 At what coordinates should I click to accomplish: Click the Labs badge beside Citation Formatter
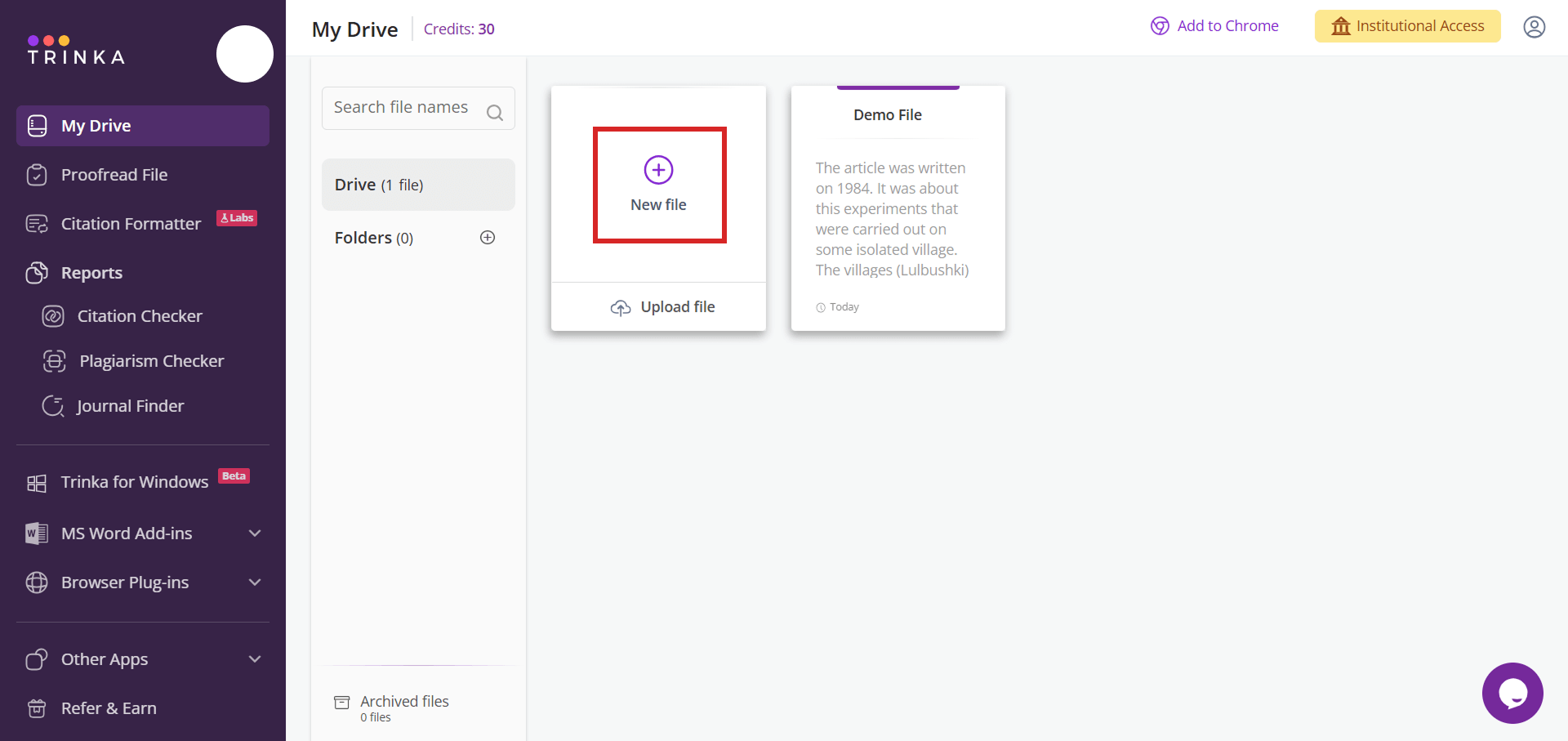(x=237, y=218)
